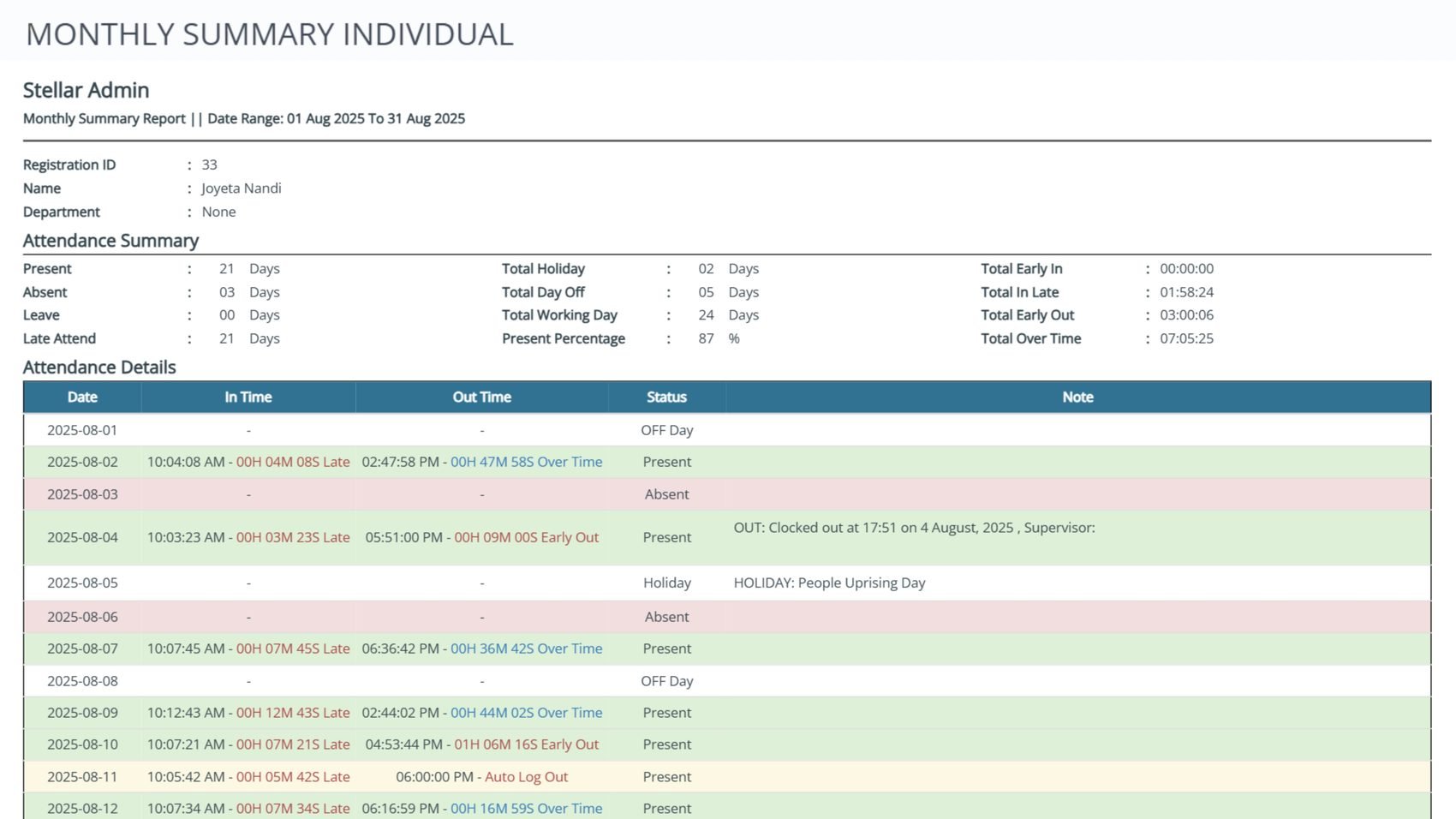Click the date cell 2025-08-11

coord(82,777)
